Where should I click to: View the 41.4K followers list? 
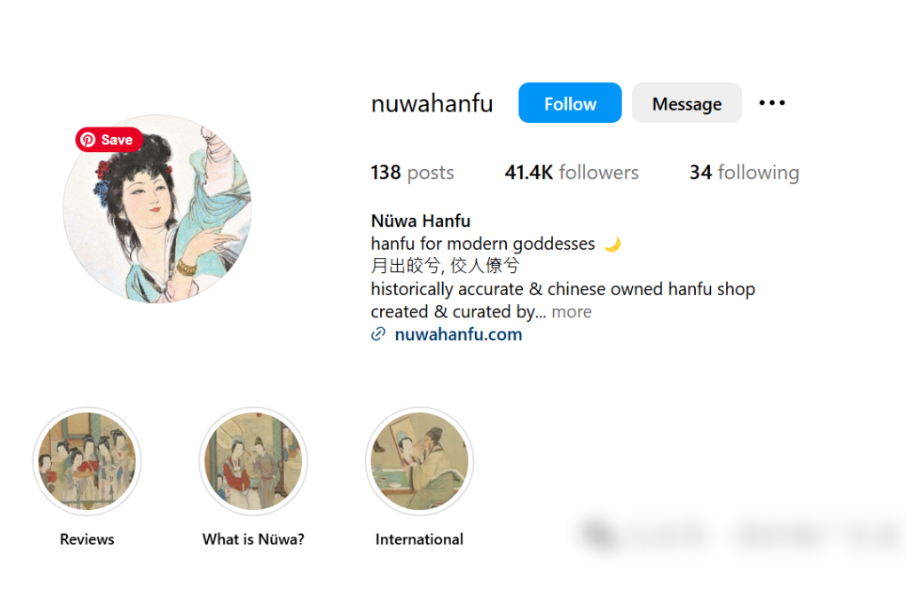point(572,172)
